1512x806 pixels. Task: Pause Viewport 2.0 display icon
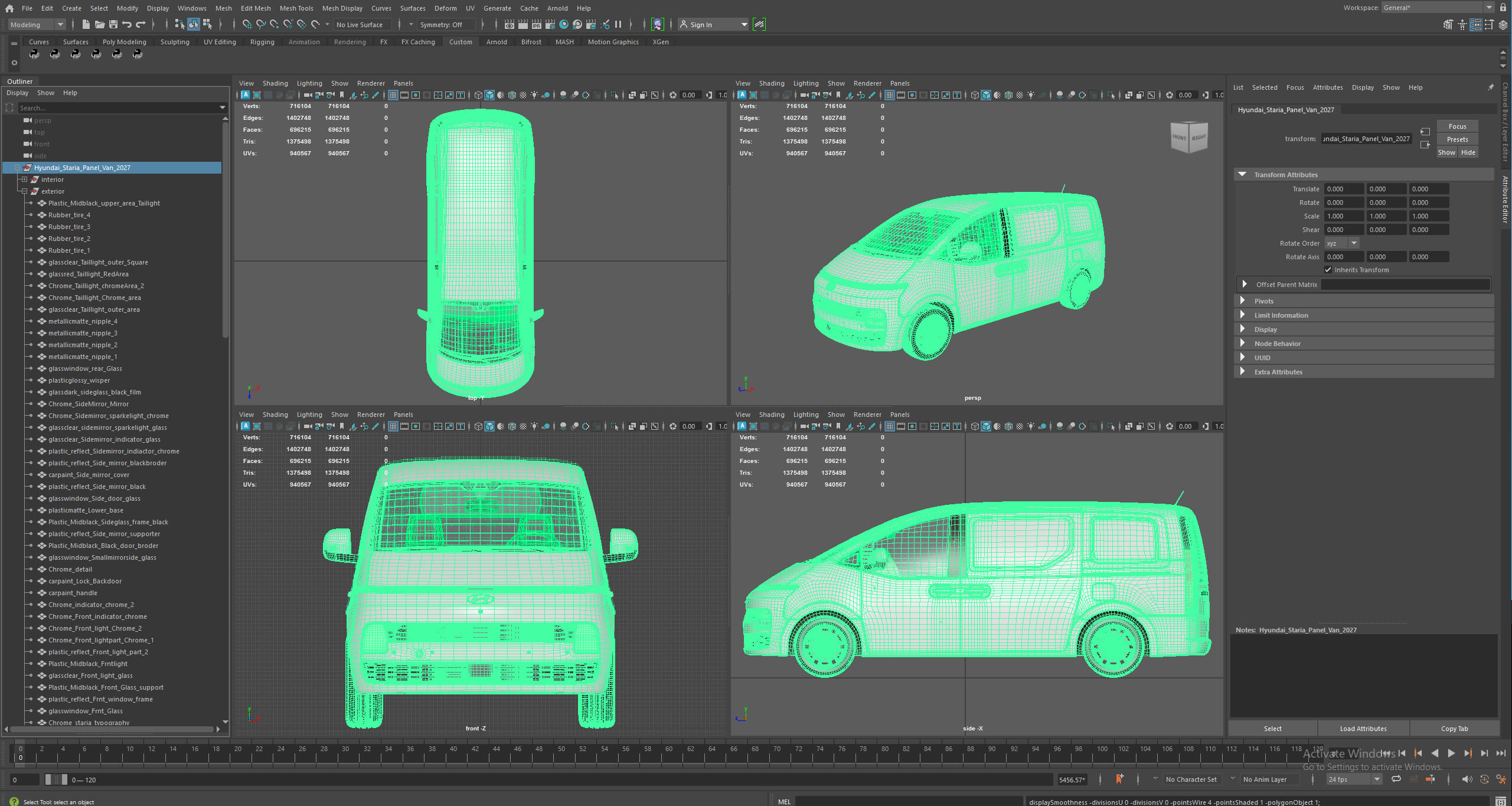618,24
